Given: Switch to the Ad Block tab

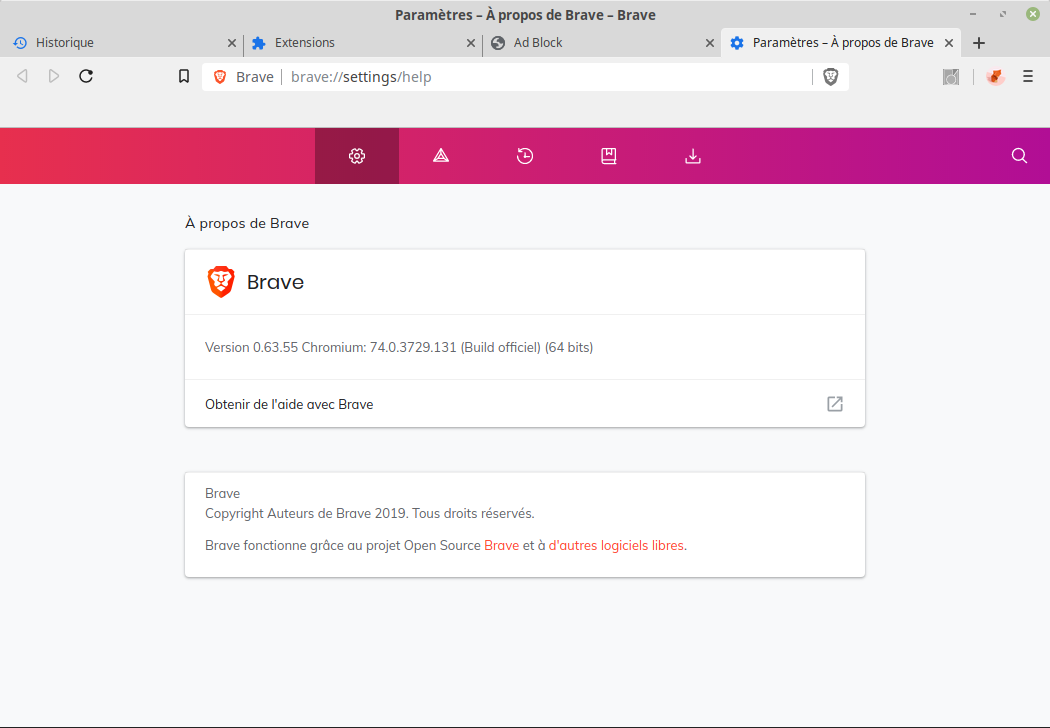Looking at the screenshot, I should [590, 43].
